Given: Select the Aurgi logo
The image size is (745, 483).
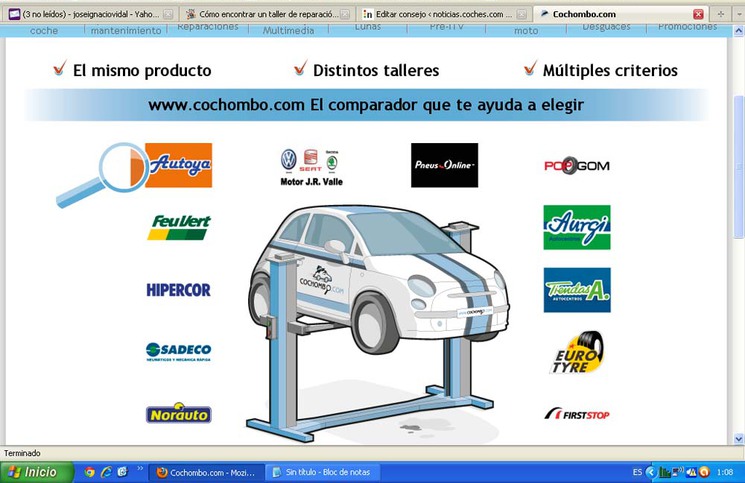Looking at the screenshot, I should tap(577, 227).
